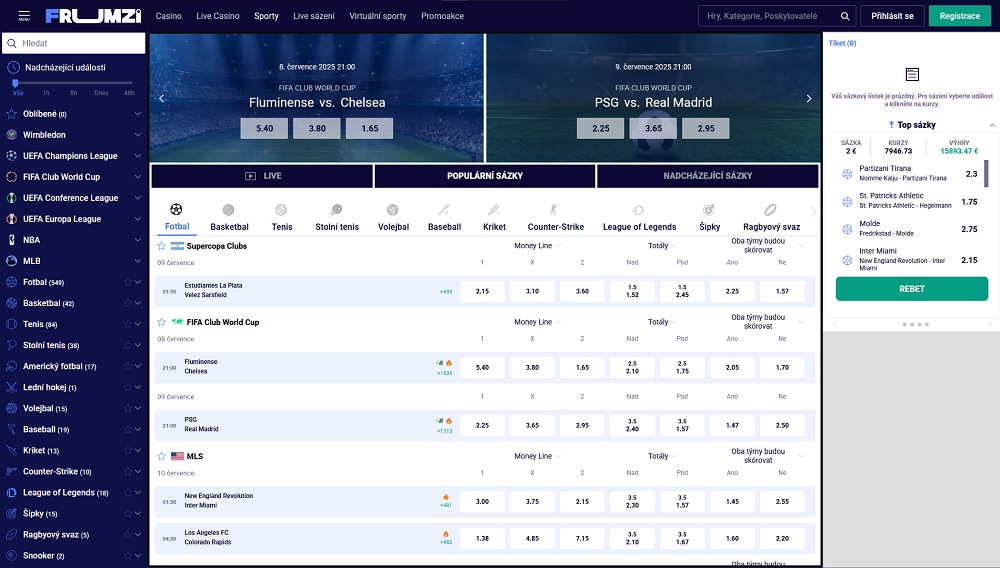Select the Basketbal sport icon
This screenshot has height=568, width=1000.
[229, 210]
